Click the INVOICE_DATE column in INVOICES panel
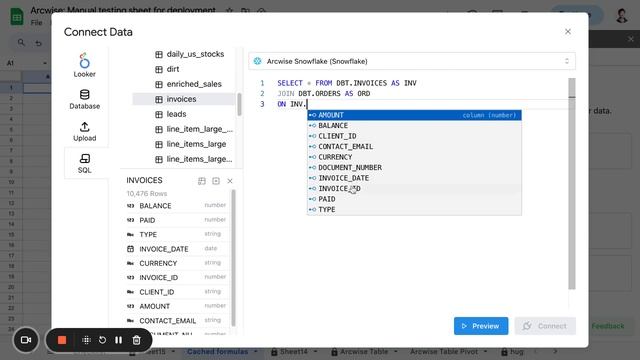Screen dimensions: 640x360 point(177,249)
